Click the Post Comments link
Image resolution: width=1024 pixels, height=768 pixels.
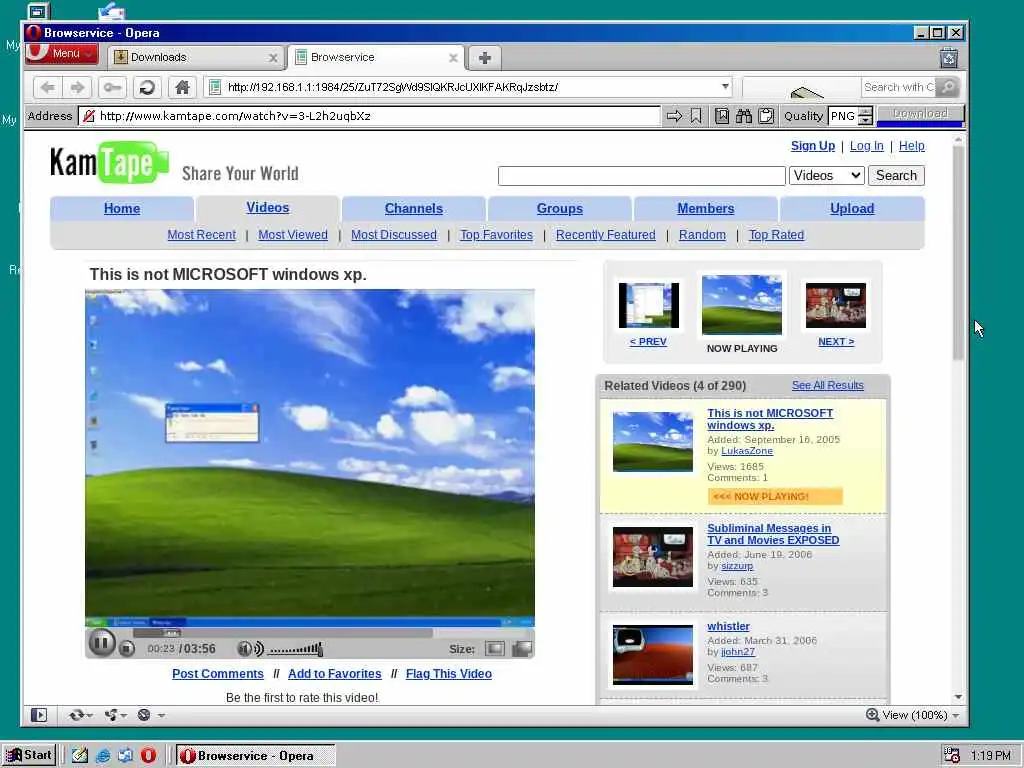[x=217, y=673]
